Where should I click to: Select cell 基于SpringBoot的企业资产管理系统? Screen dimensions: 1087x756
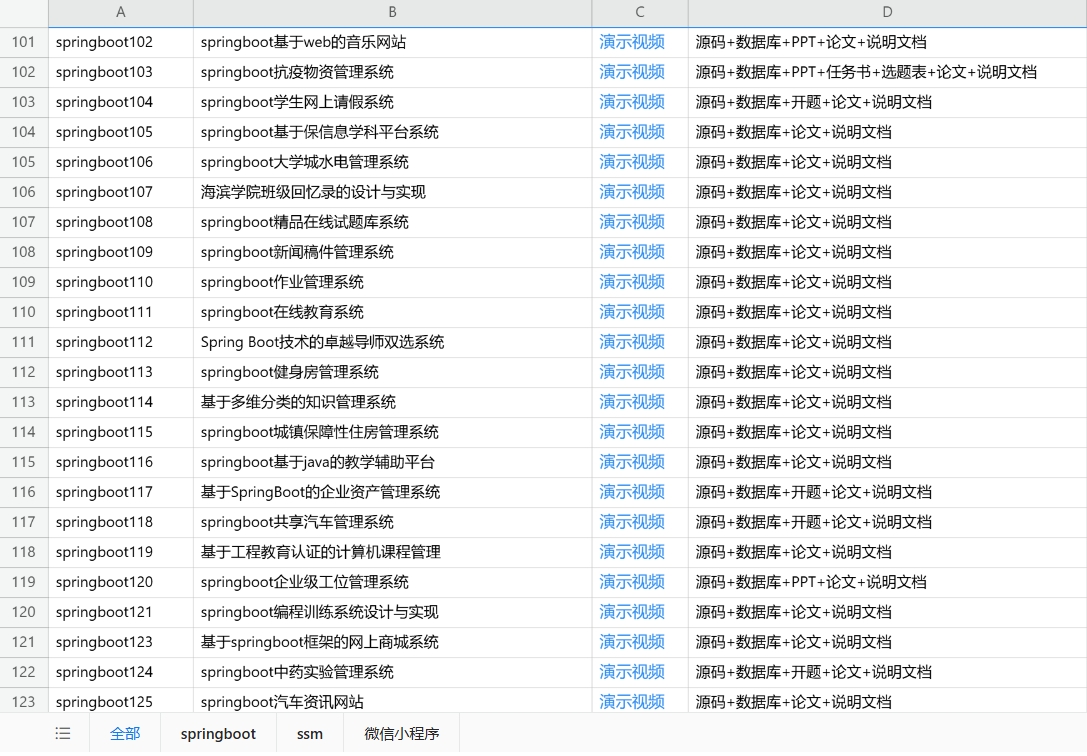tap(392, 492)
